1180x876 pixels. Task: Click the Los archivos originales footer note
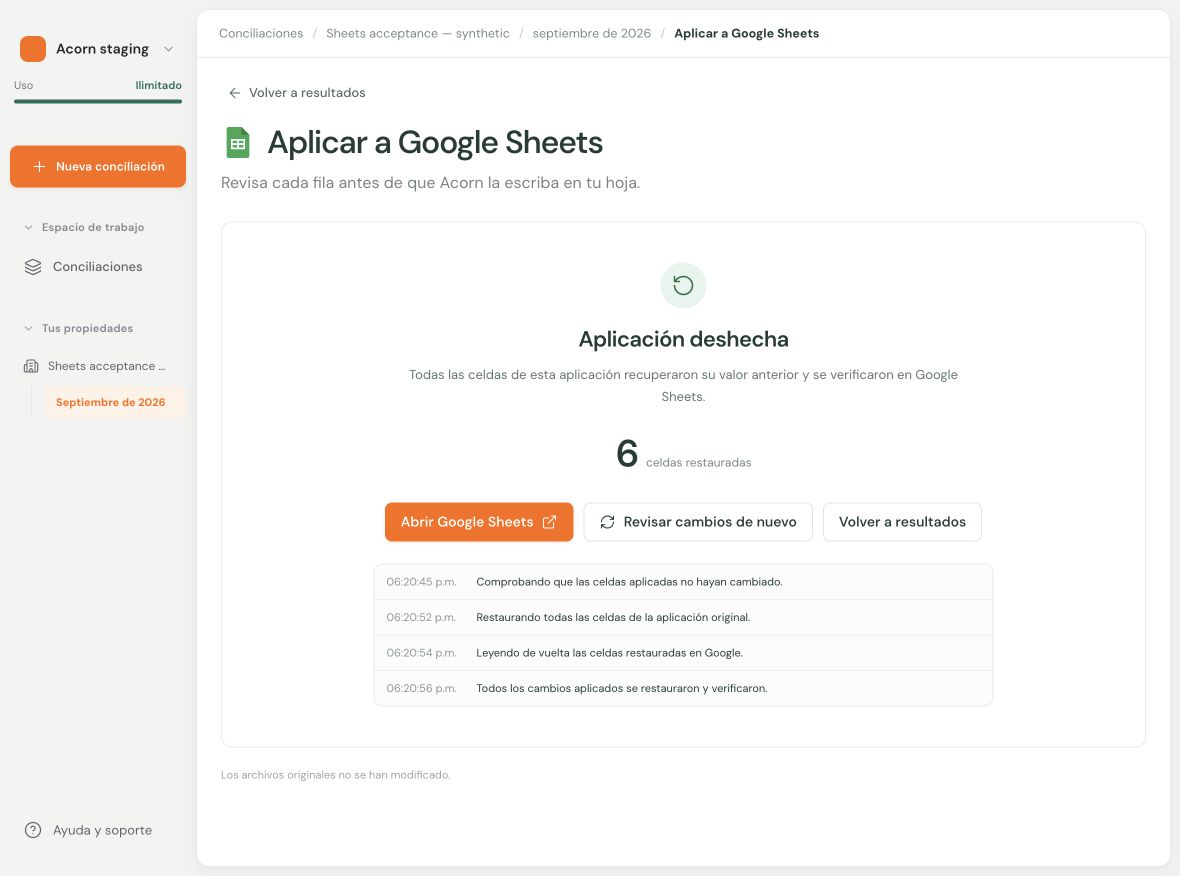tap(336, 774)
